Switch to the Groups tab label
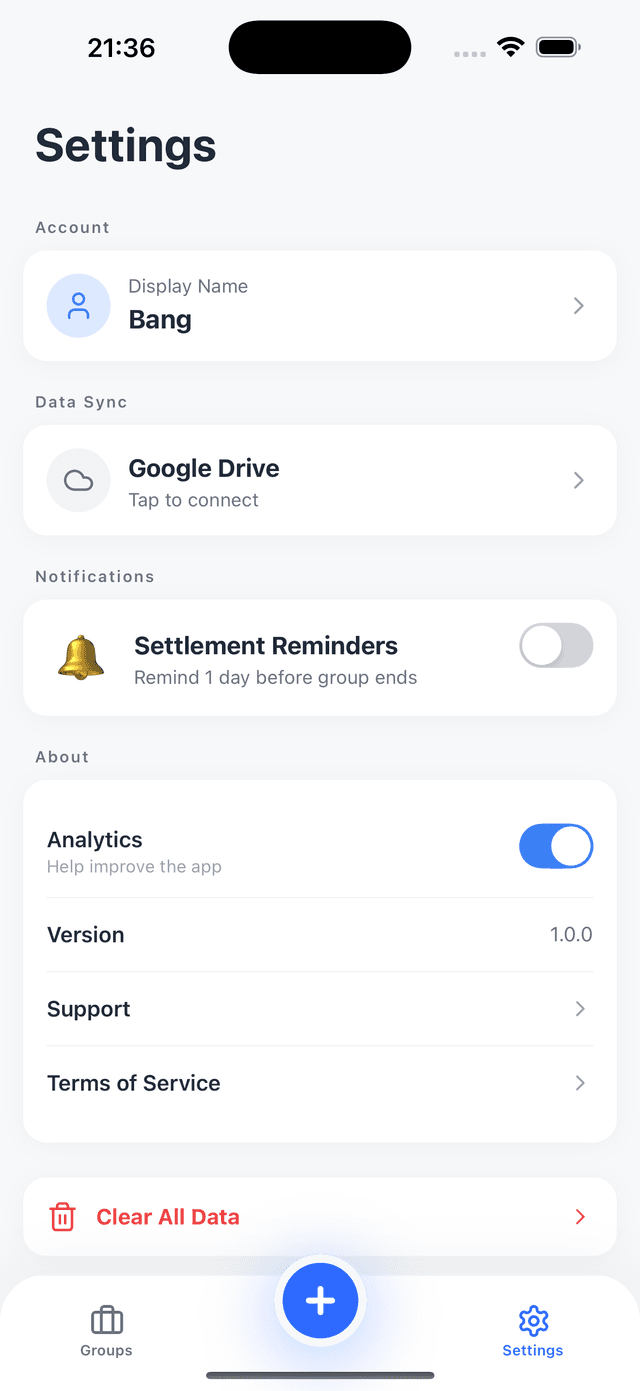Image resolution: width=640 pixels, height=1391 pixels. (x=106, y=1351)
